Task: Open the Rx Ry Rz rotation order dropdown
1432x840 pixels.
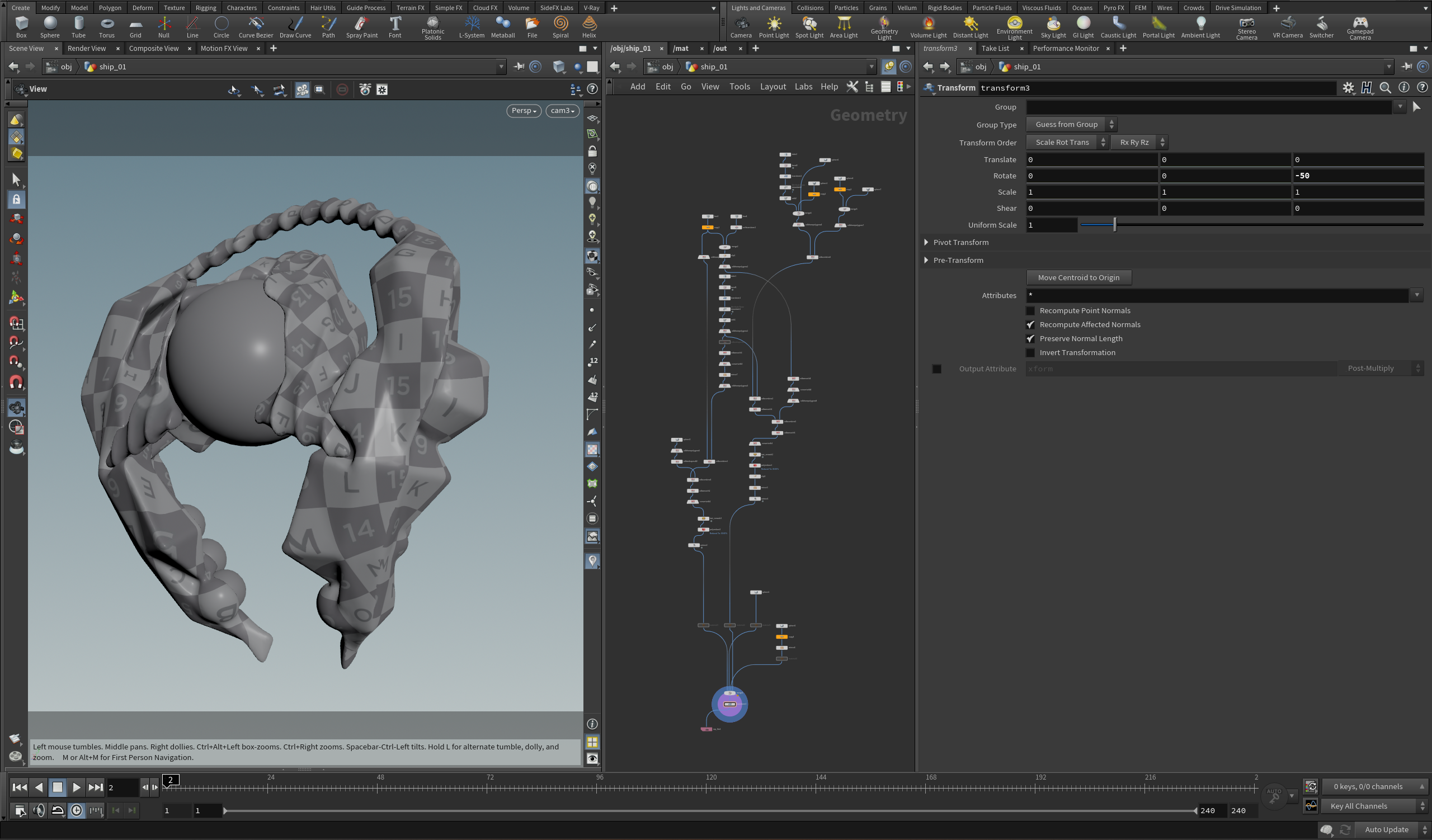Action: [x=1139, y=143]
